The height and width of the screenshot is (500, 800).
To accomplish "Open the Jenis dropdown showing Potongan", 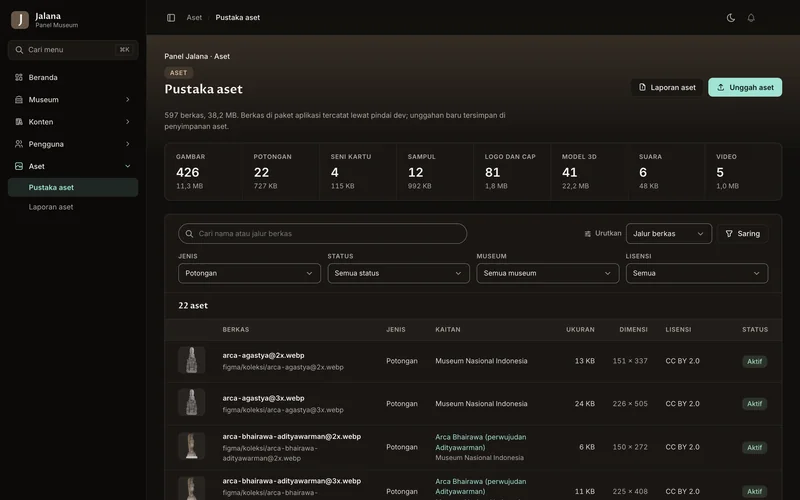I will (249, 273).
